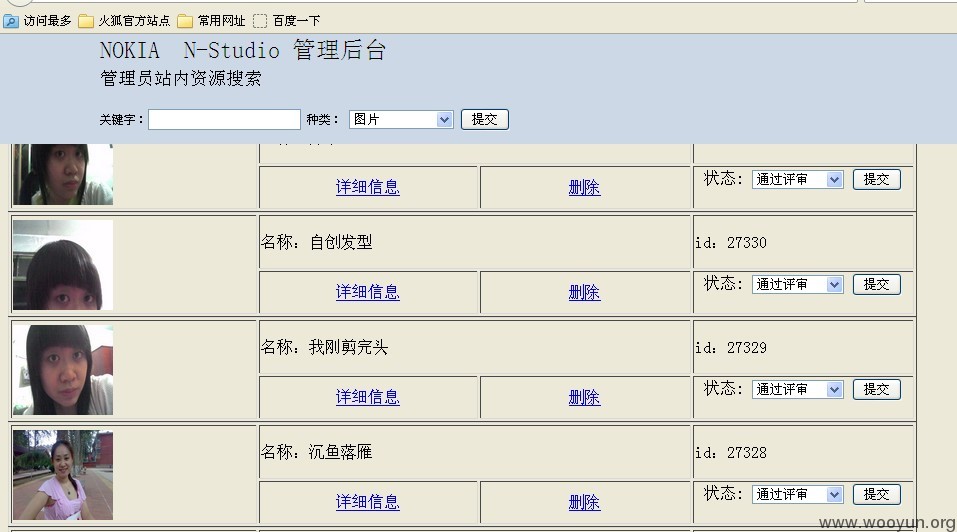Click the NOKIA N-Studio 管理后台 heading
957x532 pixels.
242,50
